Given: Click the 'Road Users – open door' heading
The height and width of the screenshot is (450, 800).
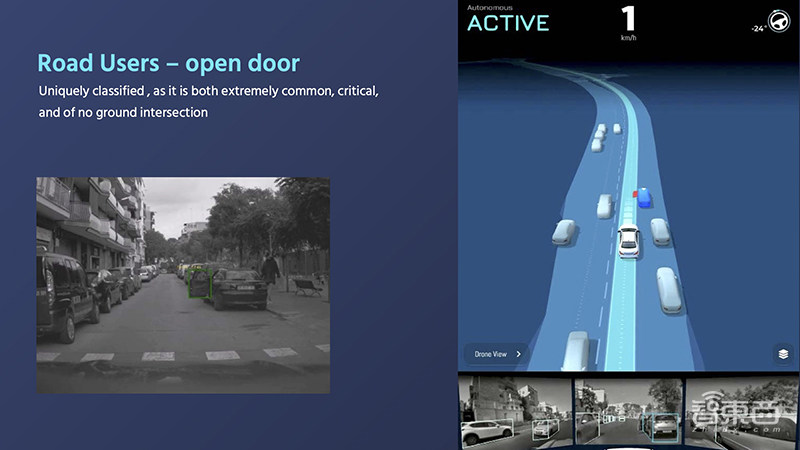Looking at the screenshot, I should 168,63.
